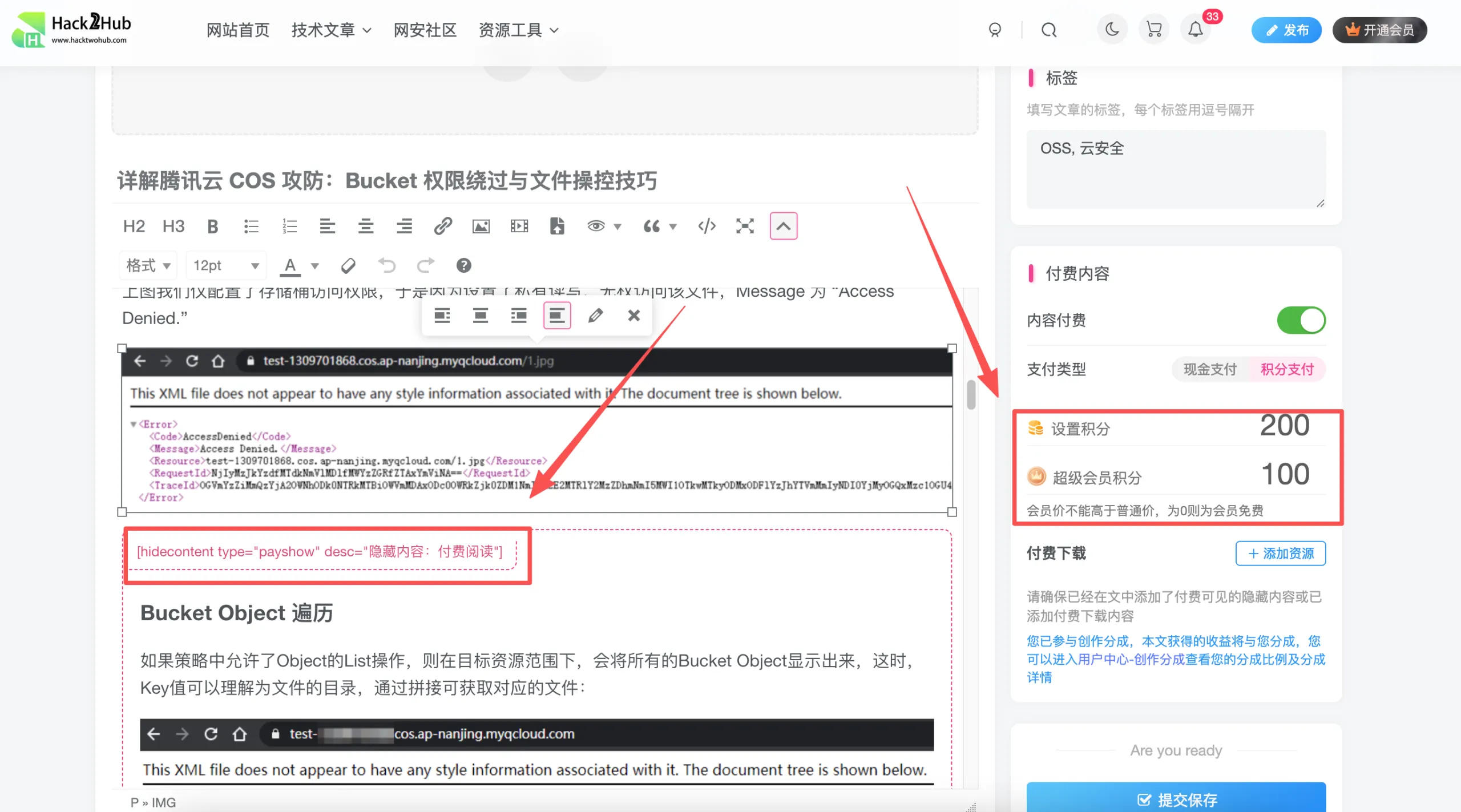Image resolution: width=1461 pixels, height=812 pixels.
Task: Open the 格式 format dropdown
Action: click(x=147, y=265)
